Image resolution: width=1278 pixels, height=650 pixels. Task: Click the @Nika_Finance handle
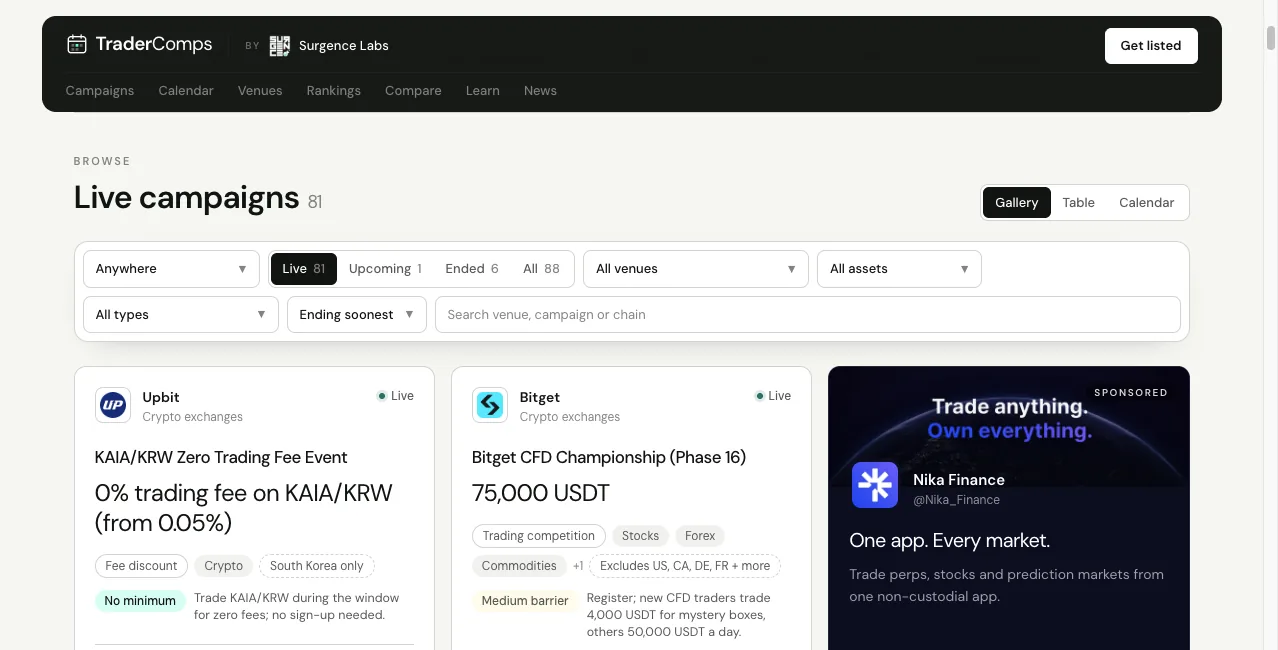coord(957,500)
